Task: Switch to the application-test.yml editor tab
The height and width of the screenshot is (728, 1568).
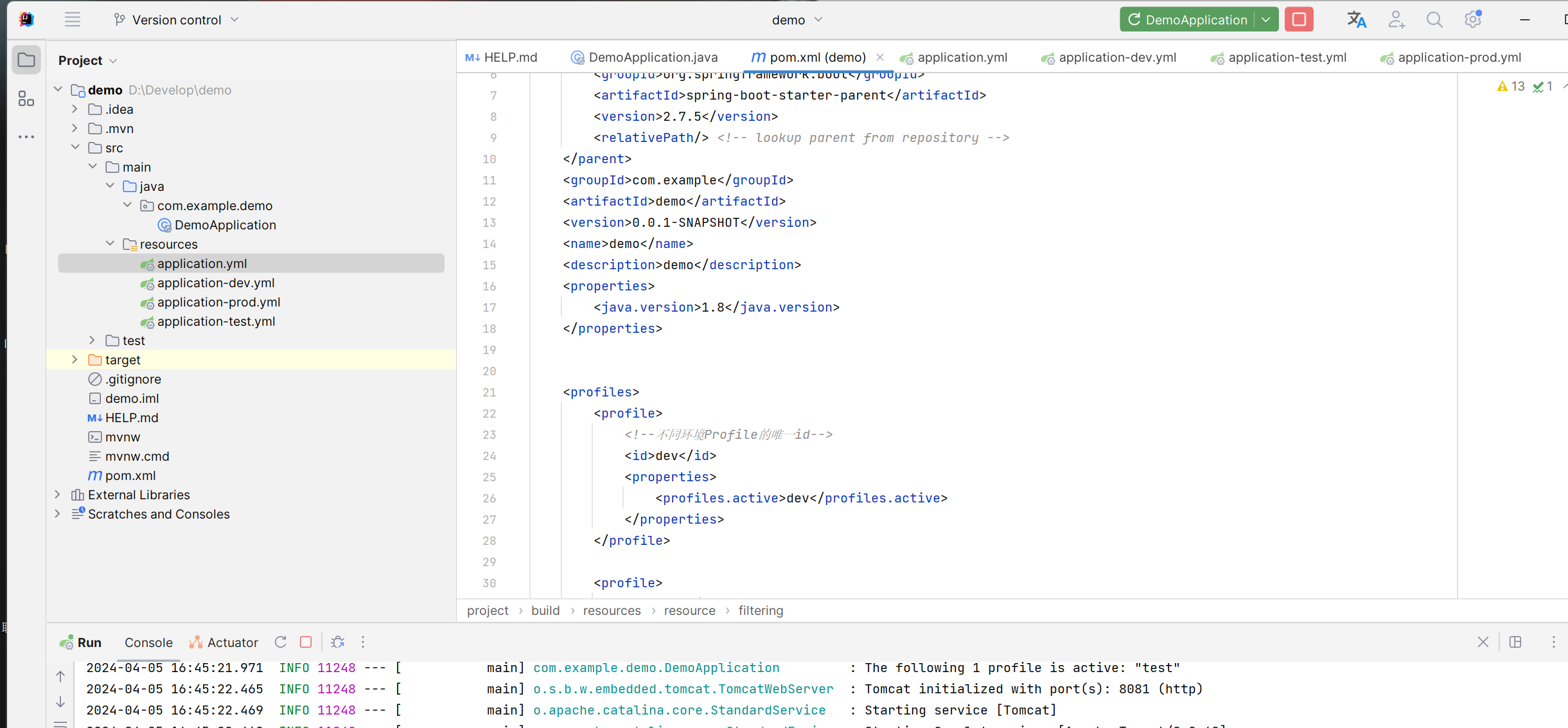Action: [x=1279, y=57]
